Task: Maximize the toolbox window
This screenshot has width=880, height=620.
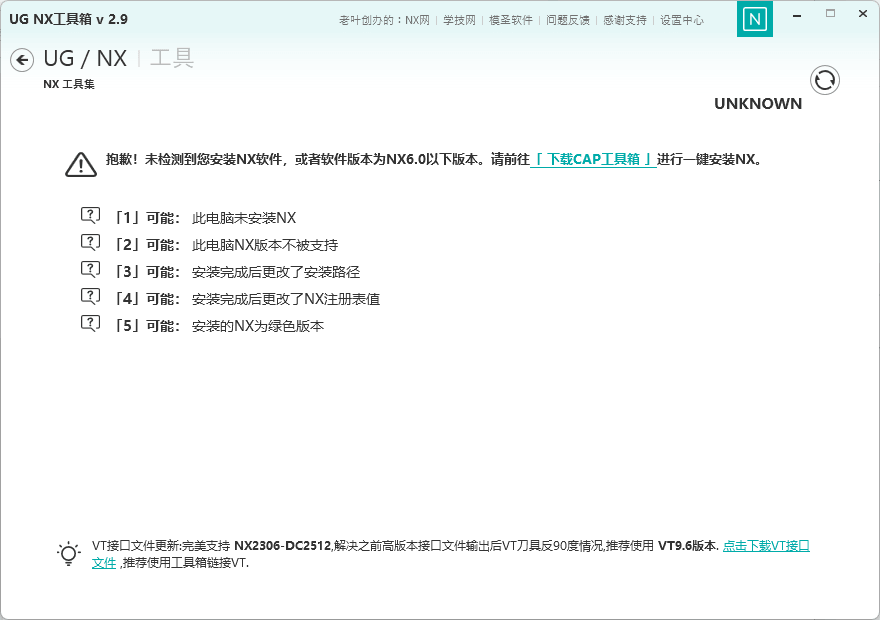Action: coord(831,13)
